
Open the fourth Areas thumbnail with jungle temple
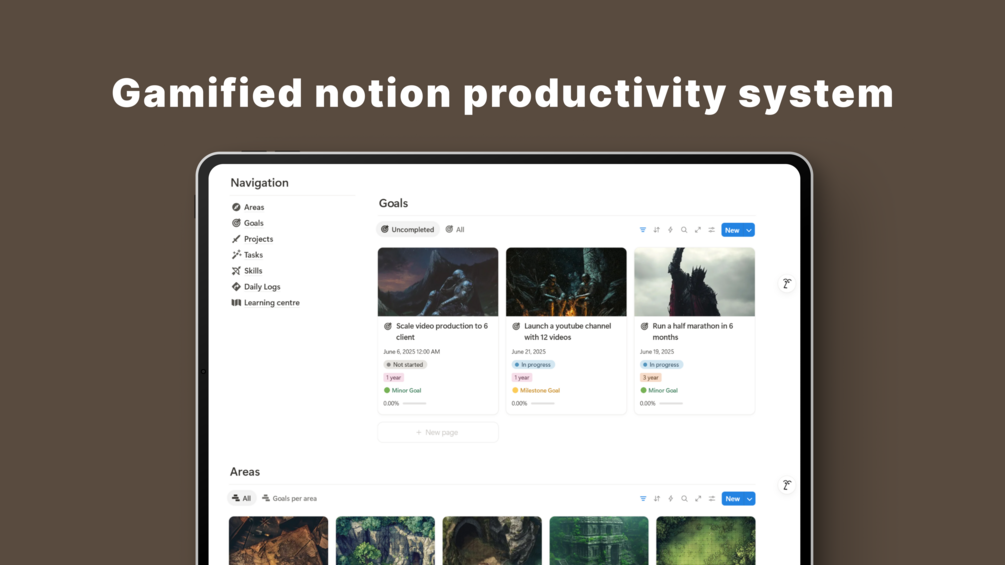[599, 541]
